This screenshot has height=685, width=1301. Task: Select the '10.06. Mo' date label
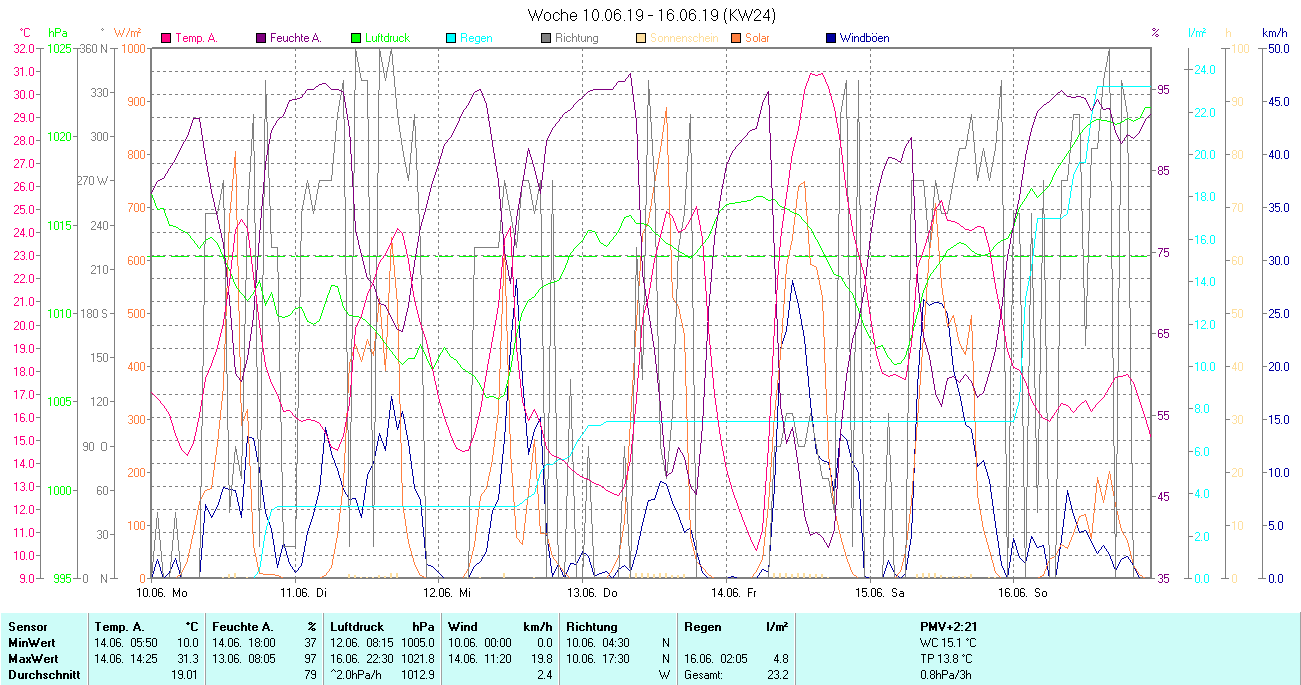pyautogui.click(x=162, y=592)
